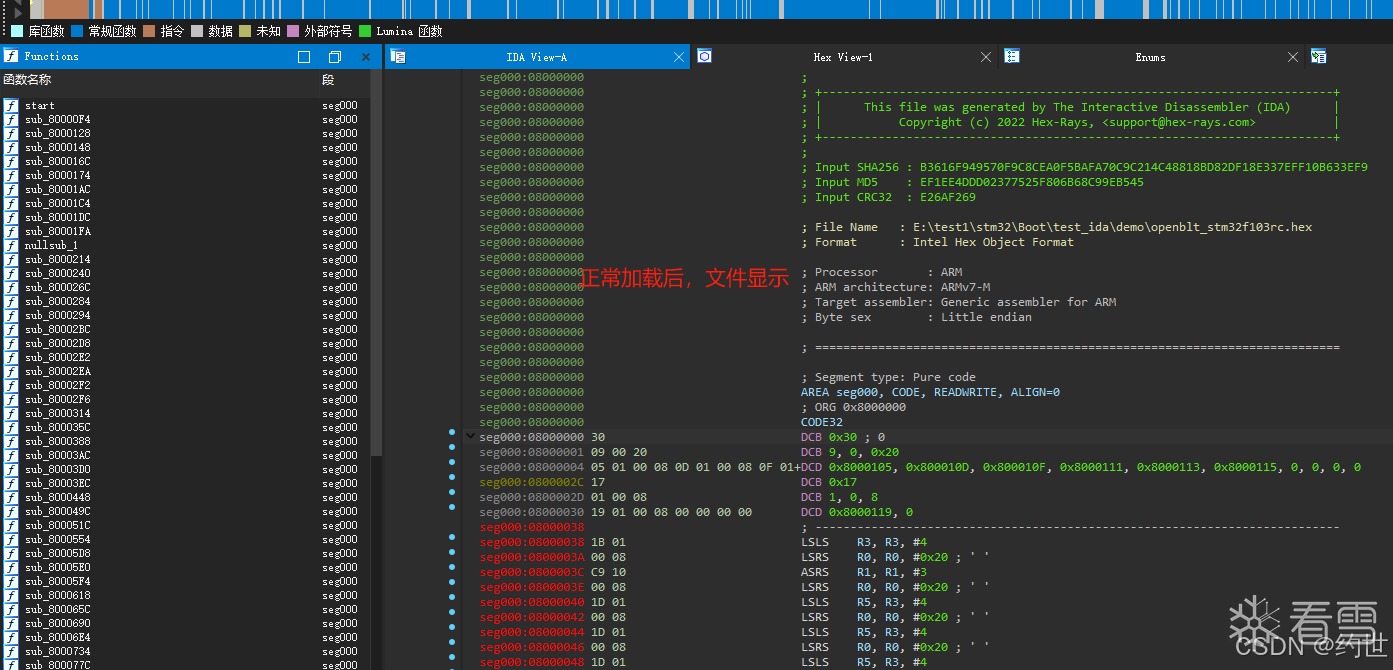This screenshot has width=1393, height=670.
Task: Select the nullsub_1 function row
Action: pyautogui.click(x=185, y=245)
